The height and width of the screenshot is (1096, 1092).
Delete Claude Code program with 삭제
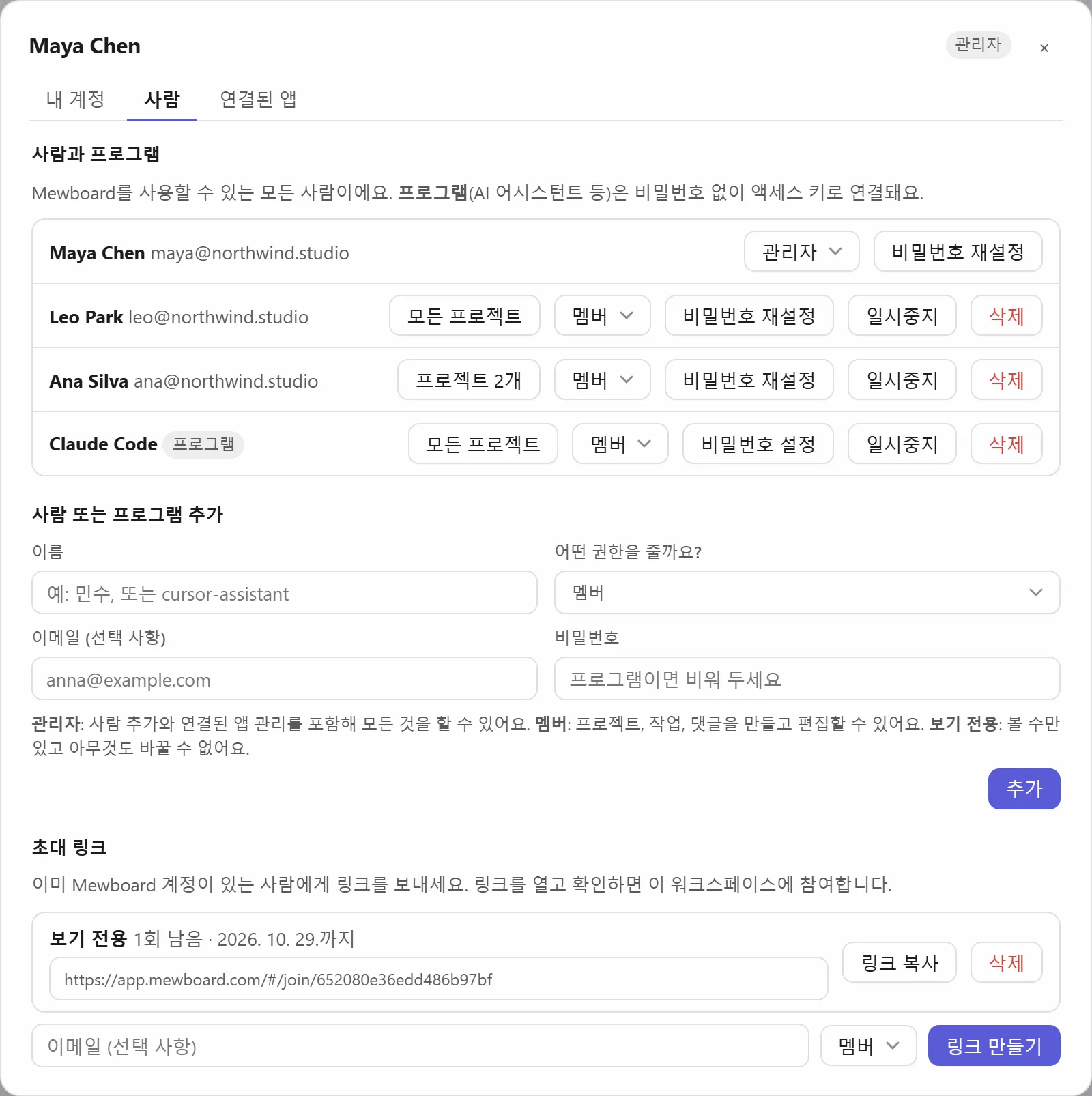click(1006, 444)
